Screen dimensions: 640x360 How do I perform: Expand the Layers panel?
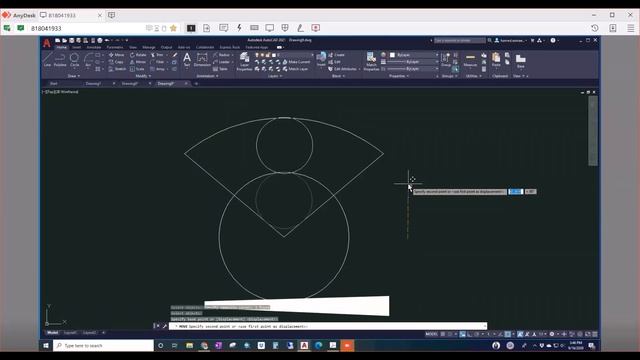tap(275, 76)
